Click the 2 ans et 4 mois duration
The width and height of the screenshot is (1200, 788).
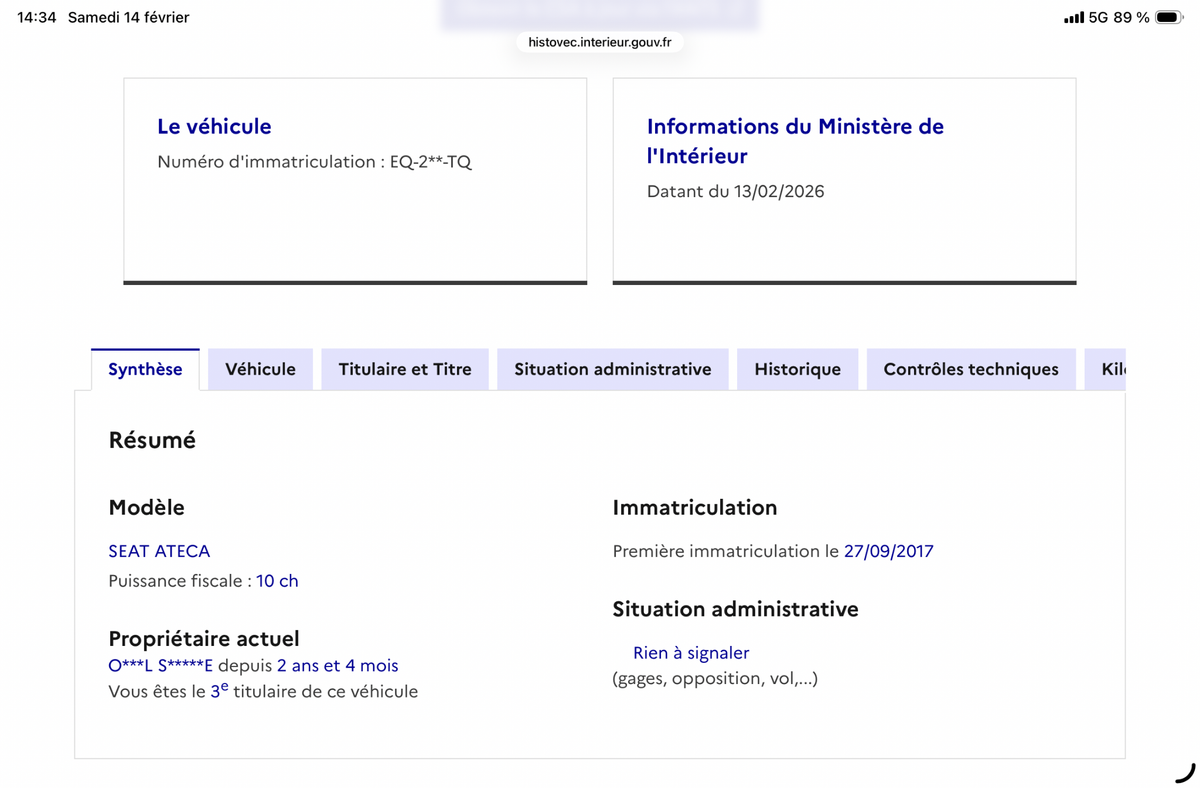click(x=337, y=665)
